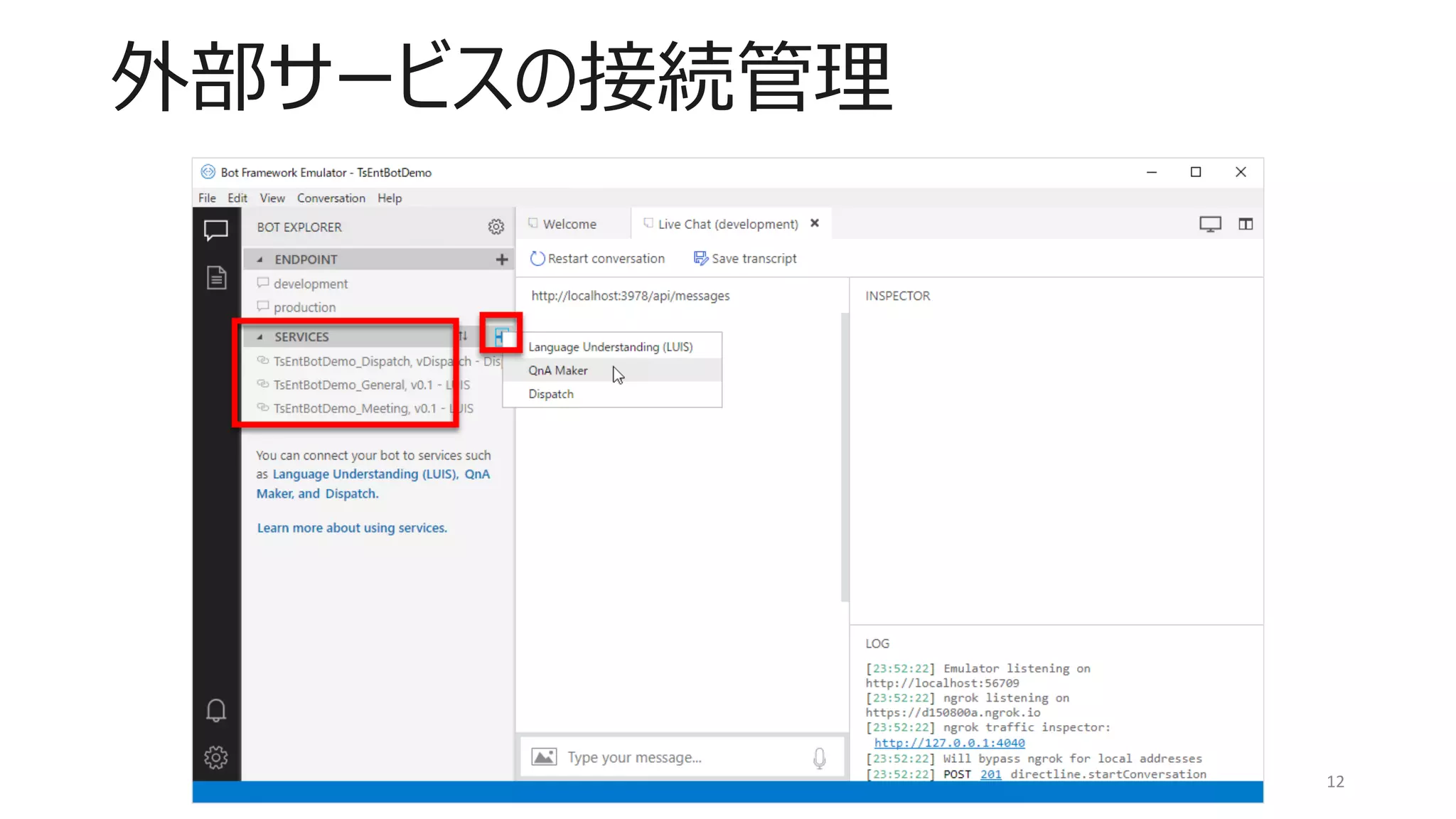This screenshot has width=1456, height=819.
Task: Collapse the ENDPOINT section
Action: pyautogui.click(x=259, y=259)
